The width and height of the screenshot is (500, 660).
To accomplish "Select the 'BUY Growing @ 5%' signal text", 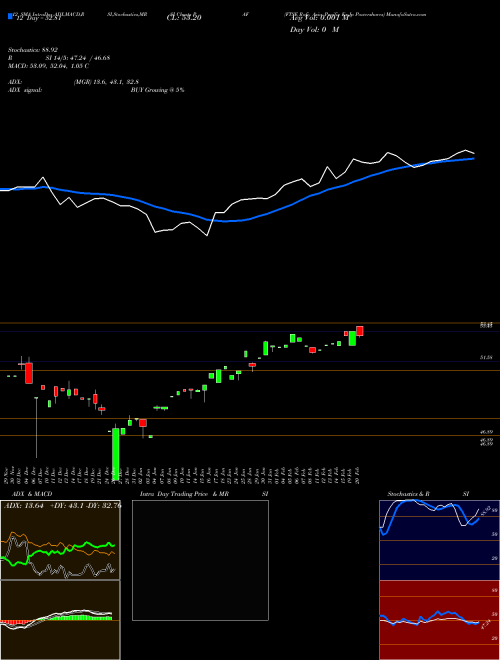I will coord(157,90).
